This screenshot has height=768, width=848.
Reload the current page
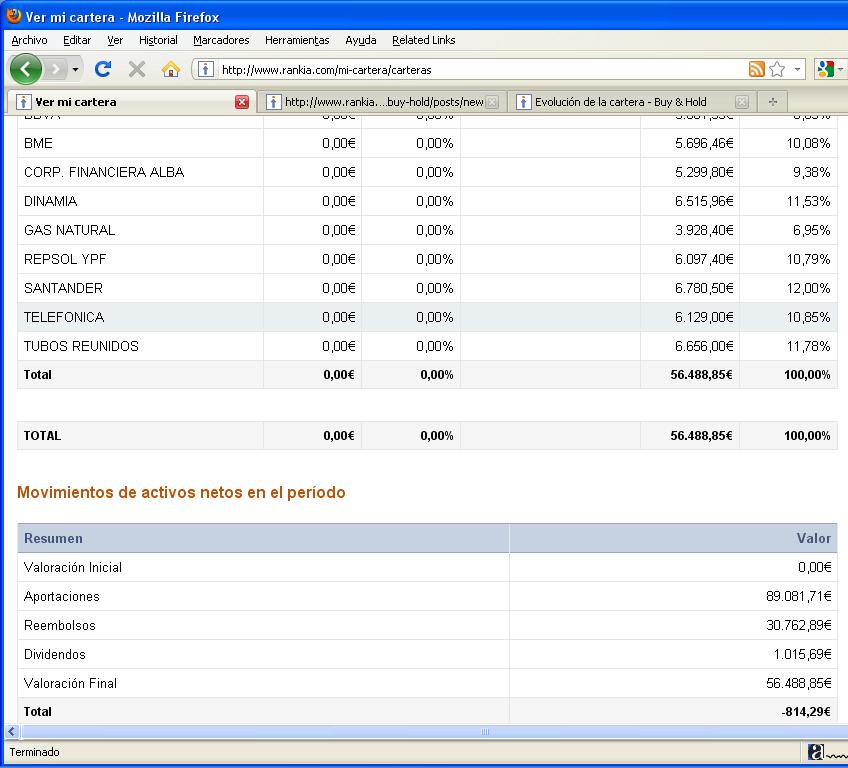tap(103, 69)
